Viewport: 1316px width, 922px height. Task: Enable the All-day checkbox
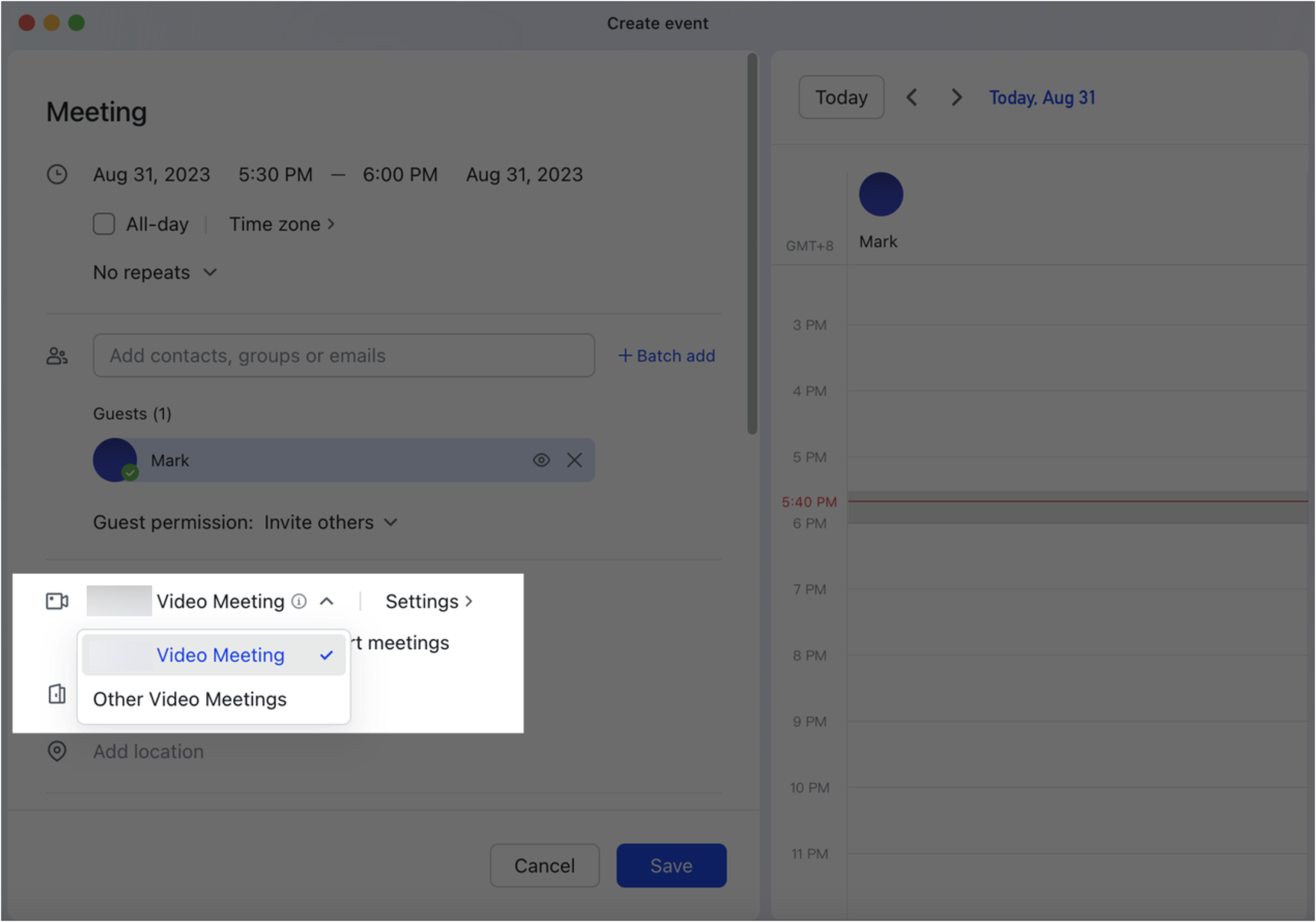[104, 224]
